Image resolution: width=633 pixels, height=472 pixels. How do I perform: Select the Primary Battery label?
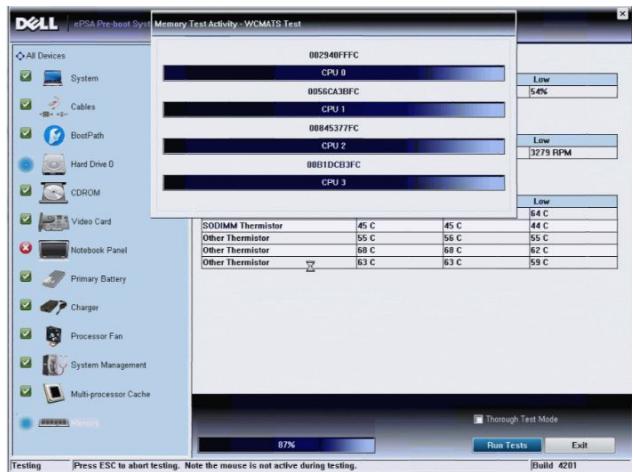[x=99, y=279]
